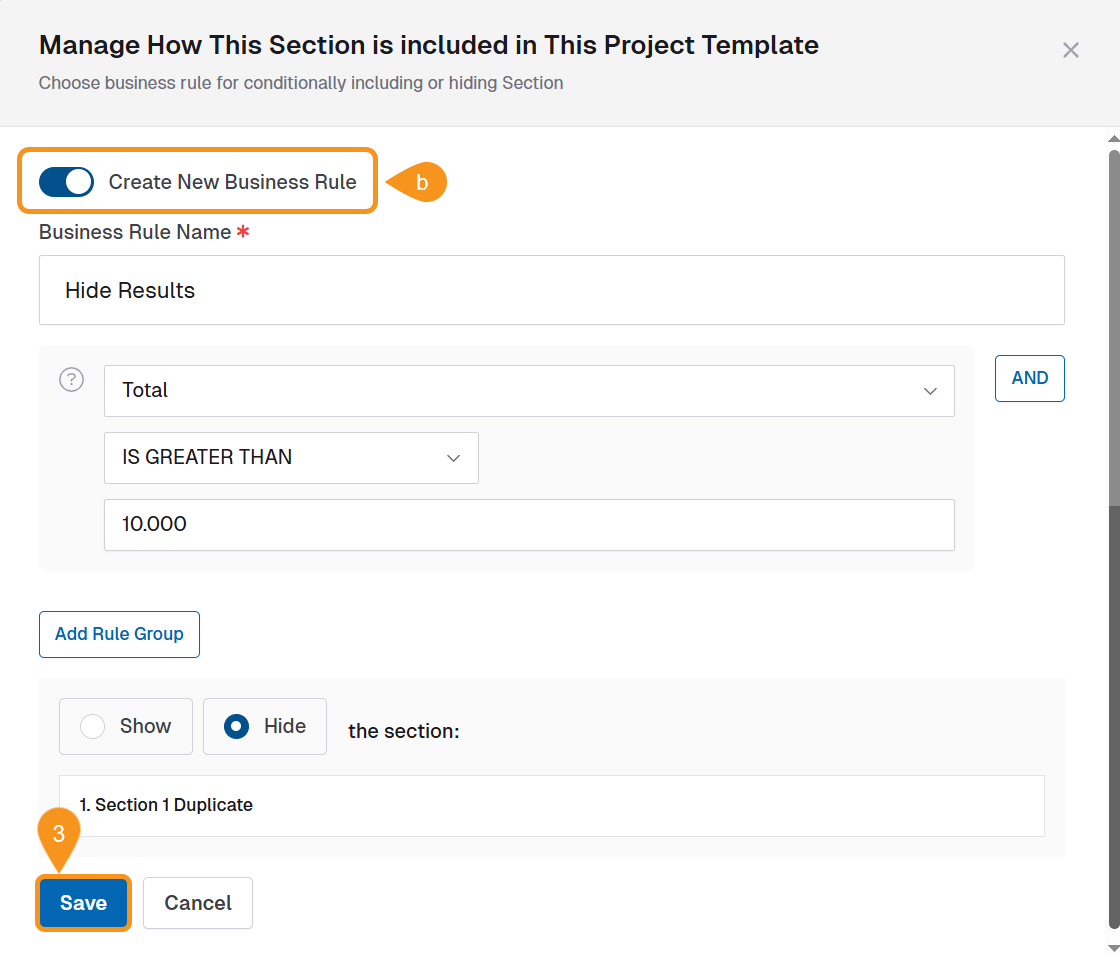Cancel the business rule changes
The width and height of the screenshot is (1120, 956).
[197, 902]
